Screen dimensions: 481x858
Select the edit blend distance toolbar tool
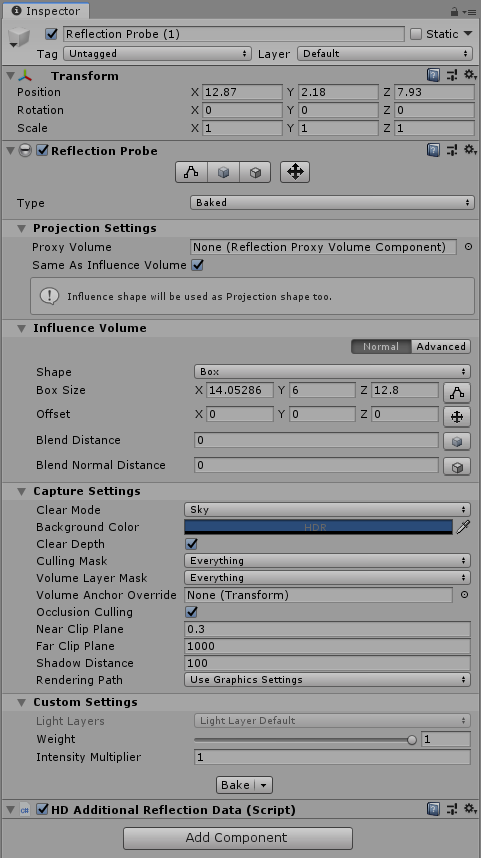(x=223, y=172)
